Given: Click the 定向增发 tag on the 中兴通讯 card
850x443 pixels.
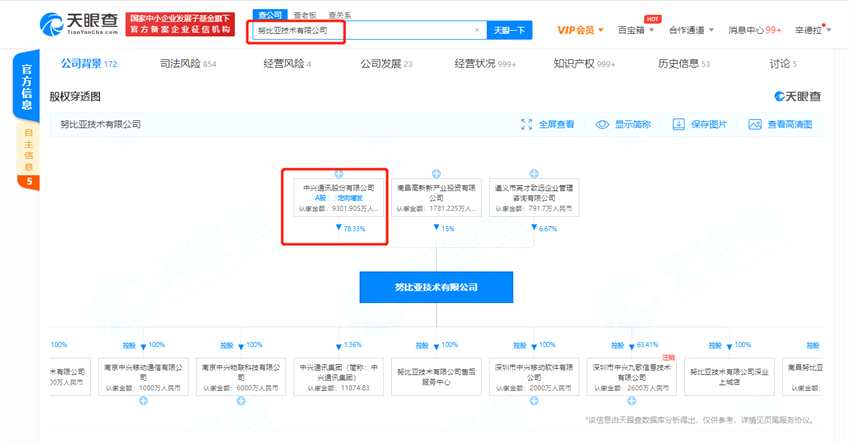Looking at the screenshot, I should click(x=350, y=198).
